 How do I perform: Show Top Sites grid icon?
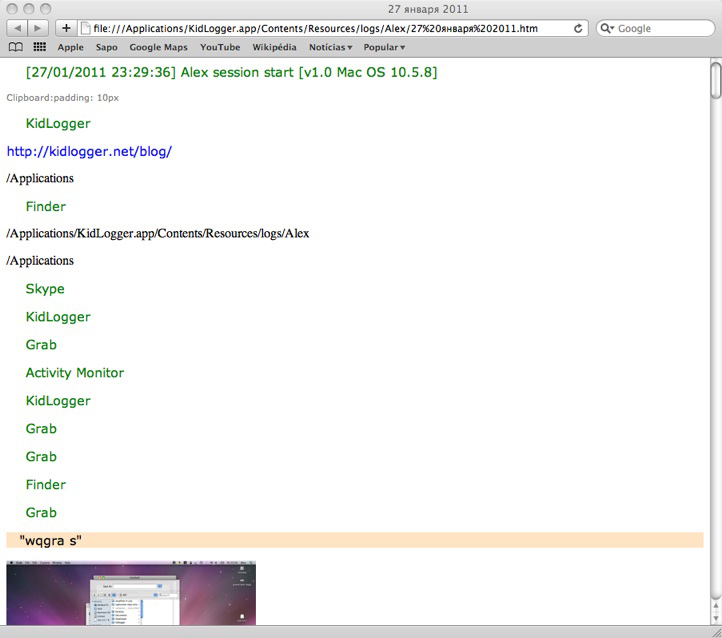[40, 46]
